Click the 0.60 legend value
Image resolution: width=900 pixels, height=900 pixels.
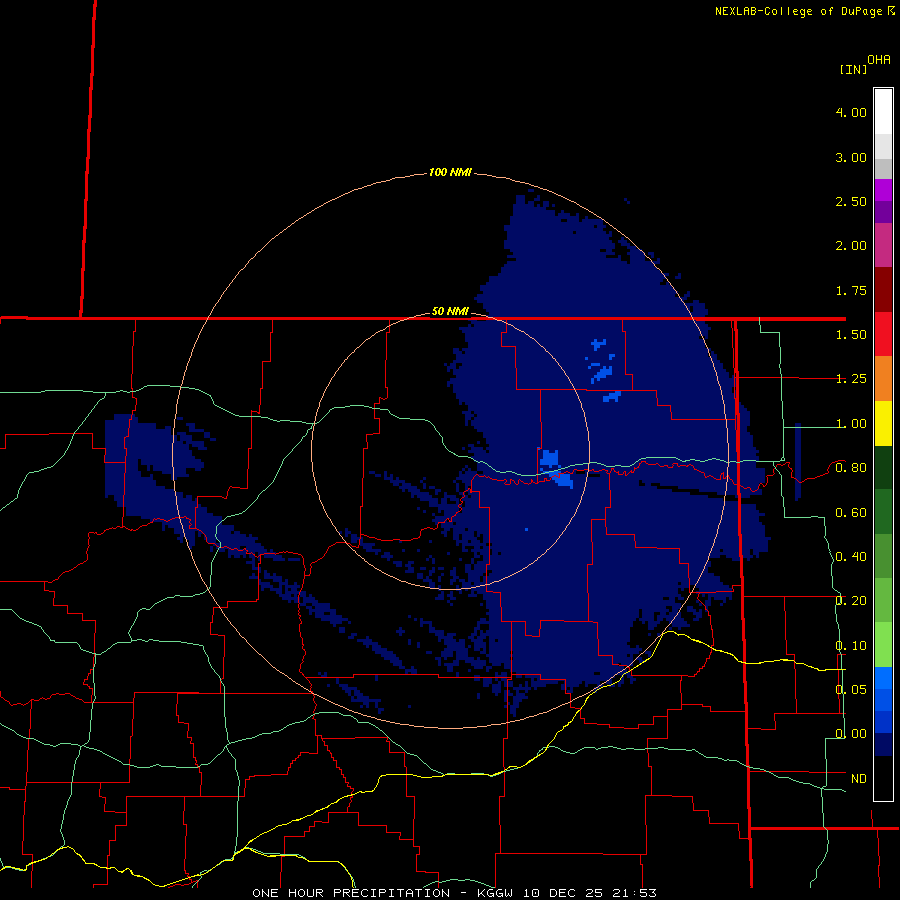[851, 513]
